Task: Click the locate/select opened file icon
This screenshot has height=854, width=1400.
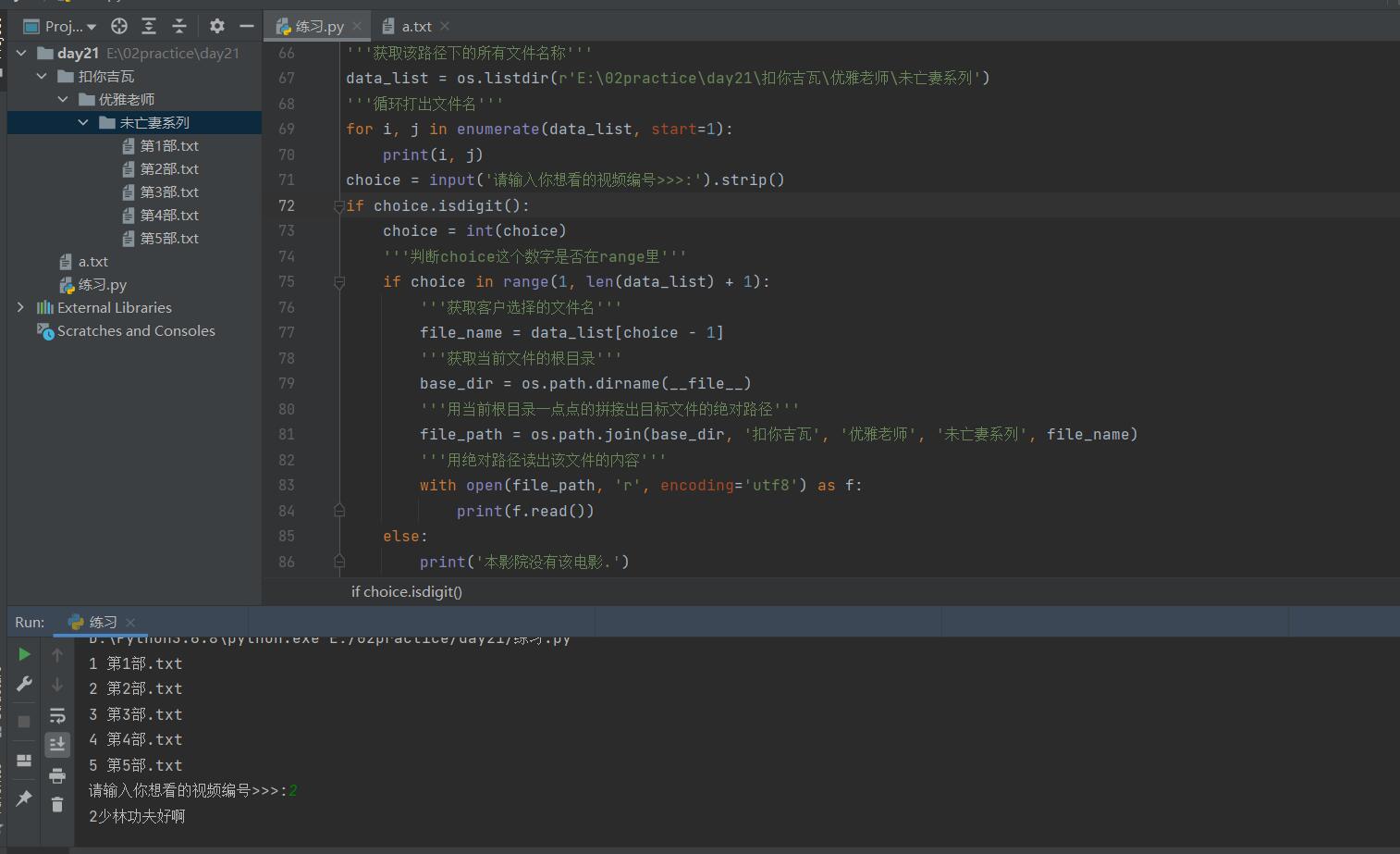Action: (119, 26)
